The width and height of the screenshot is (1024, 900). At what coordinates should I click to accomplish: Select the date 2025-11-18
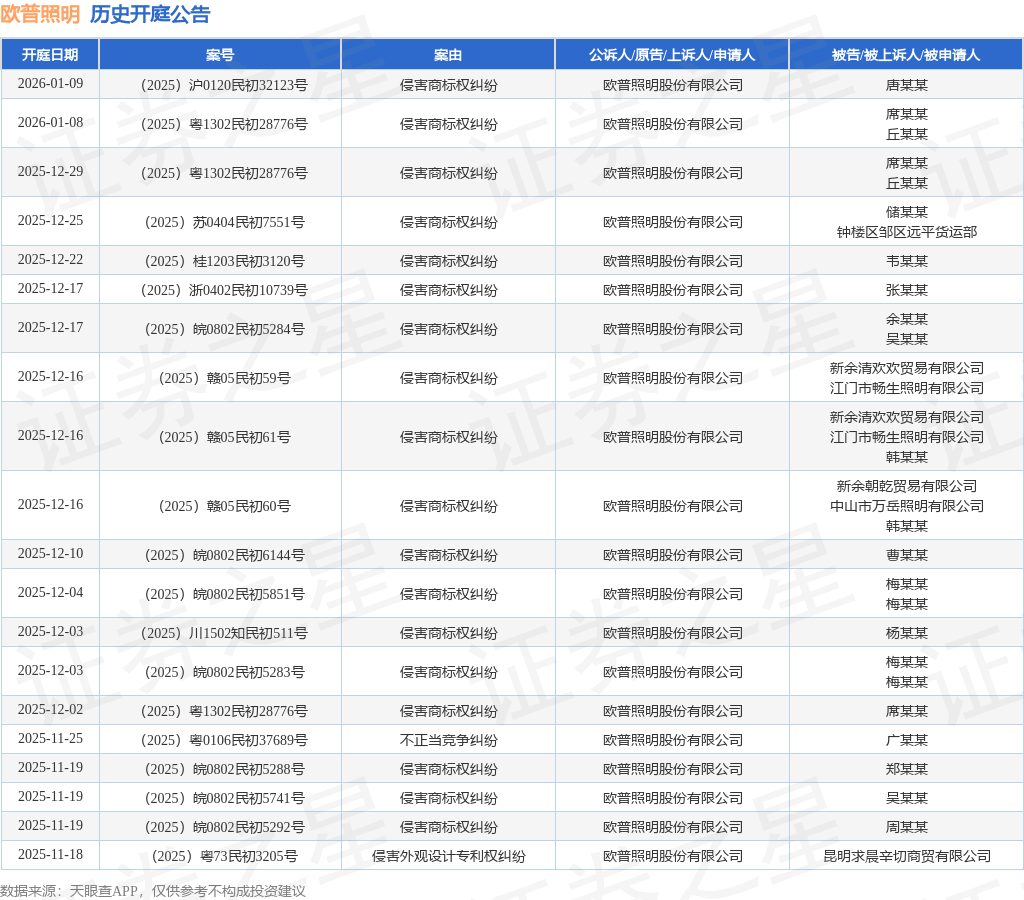(50, 854)
